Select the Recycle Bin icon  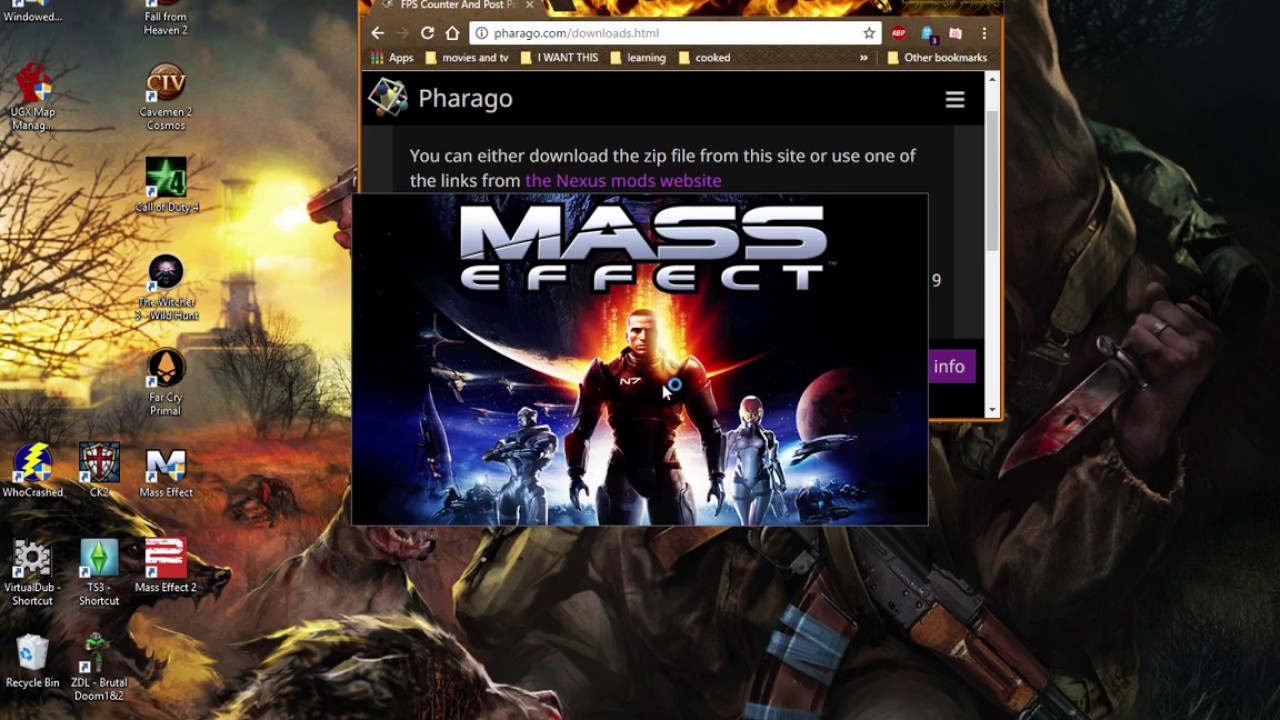tap(32, 661)
